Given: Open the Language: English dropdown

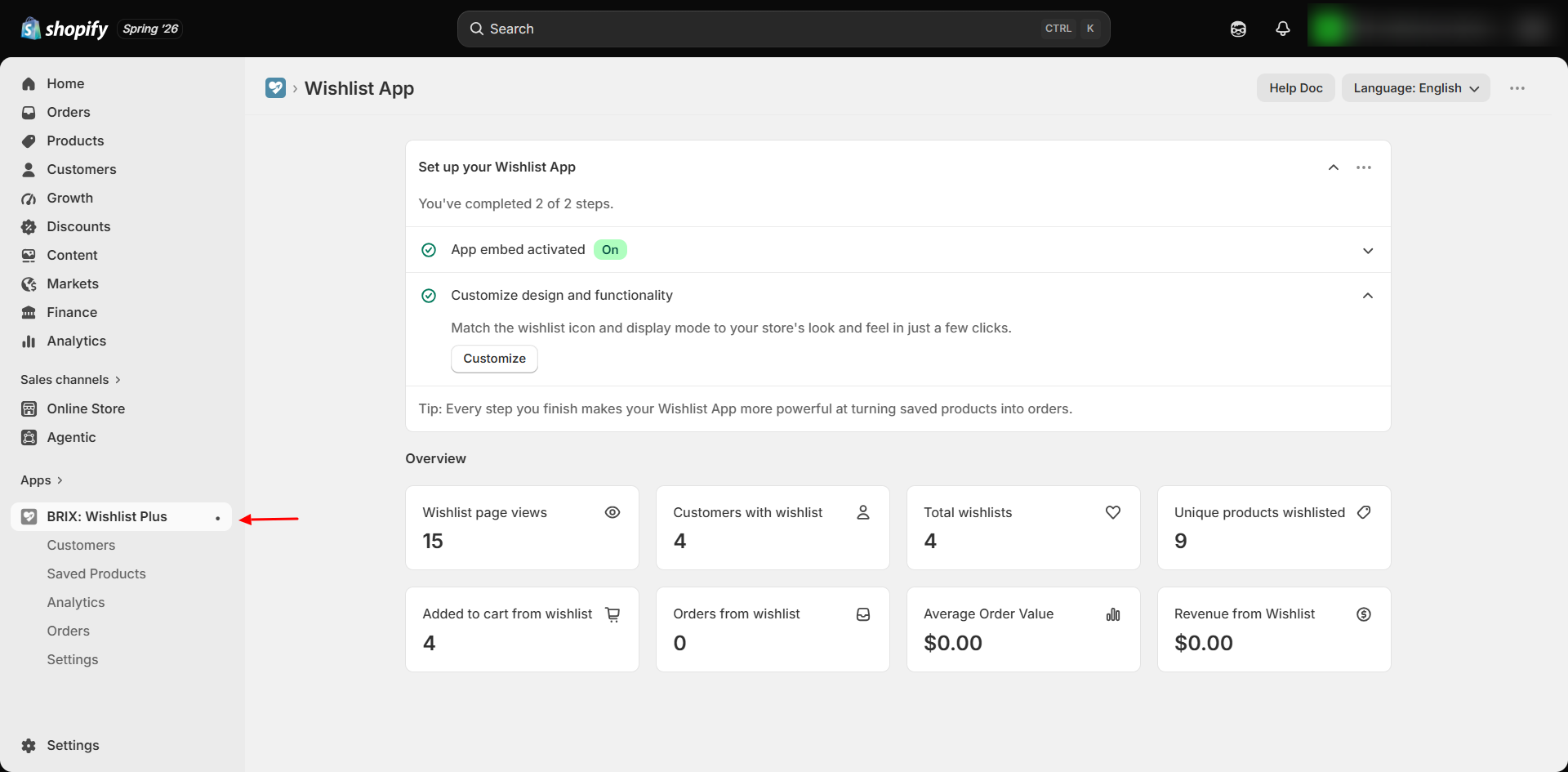Looking at the screenshot, I should (1416, 88).
